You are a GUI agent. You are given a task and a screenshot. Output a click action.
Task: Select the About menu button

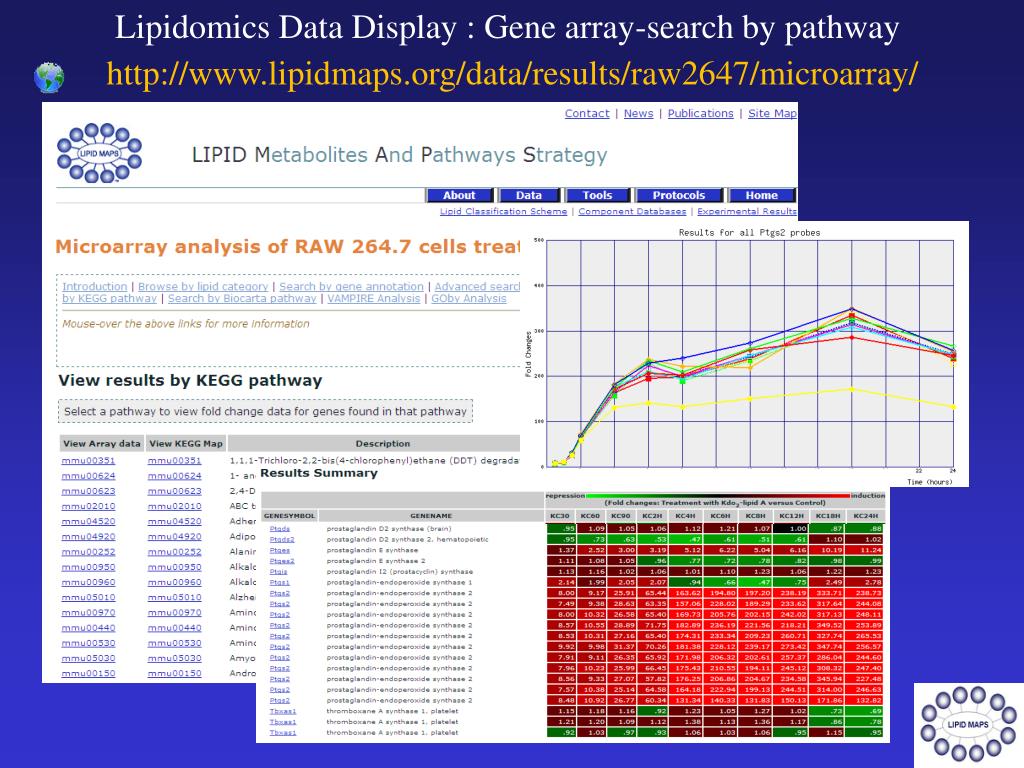coord(459,195)
